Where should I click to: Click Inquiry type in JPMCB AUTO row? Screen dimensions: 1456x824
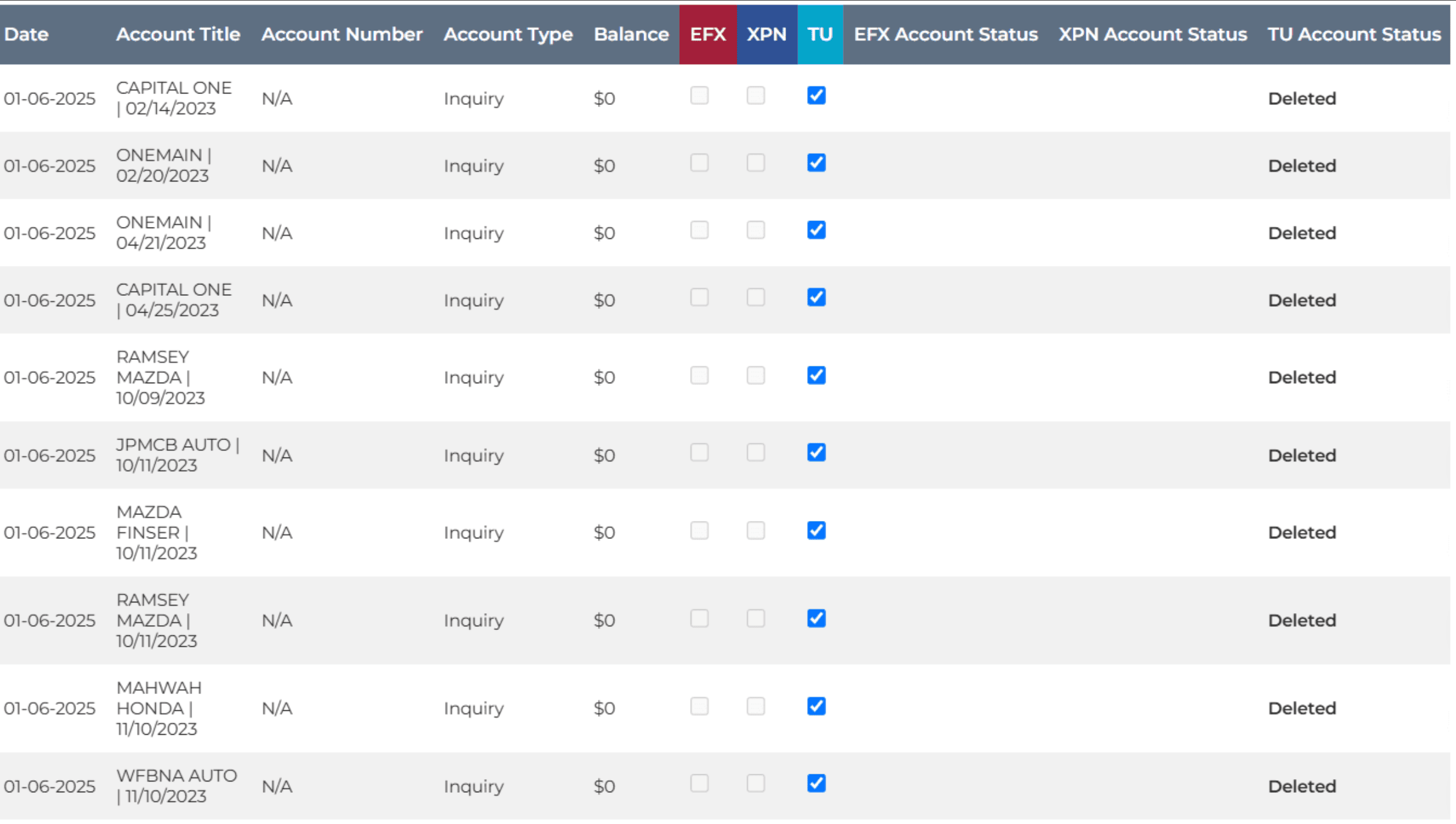coord(474,456)
